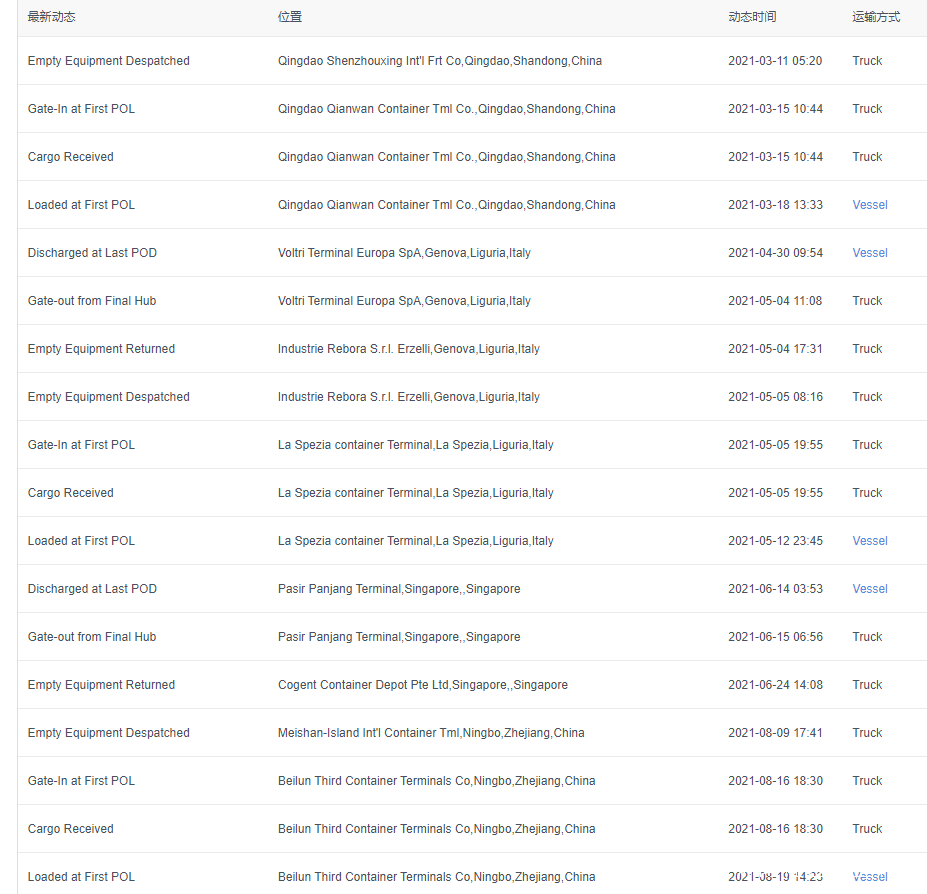
Task: Click Empty Equipment Returned at Industrie Rebora
Action: pyautogui.click(x=101, y=349)
